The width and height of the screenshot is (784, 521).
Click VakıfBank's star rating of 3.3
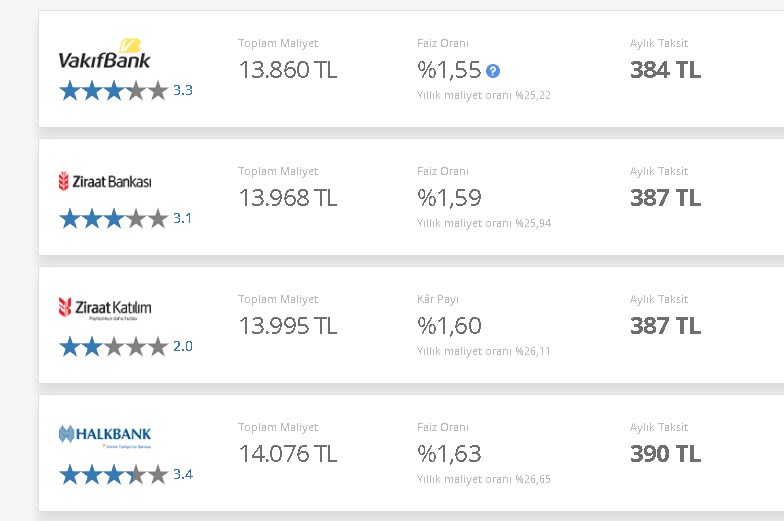(x=126, y=90)
